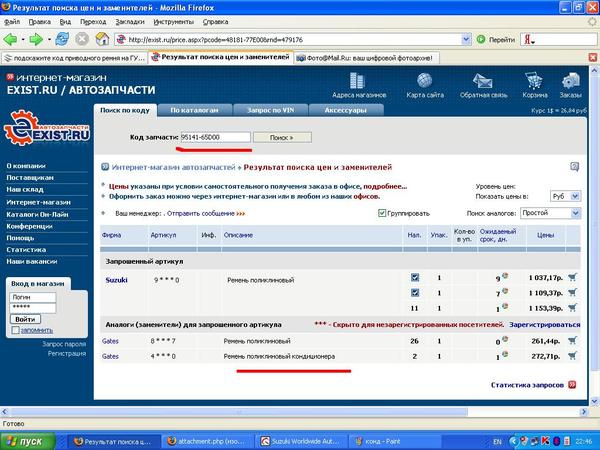Open the О компании sidebar link

pos(26,166)
